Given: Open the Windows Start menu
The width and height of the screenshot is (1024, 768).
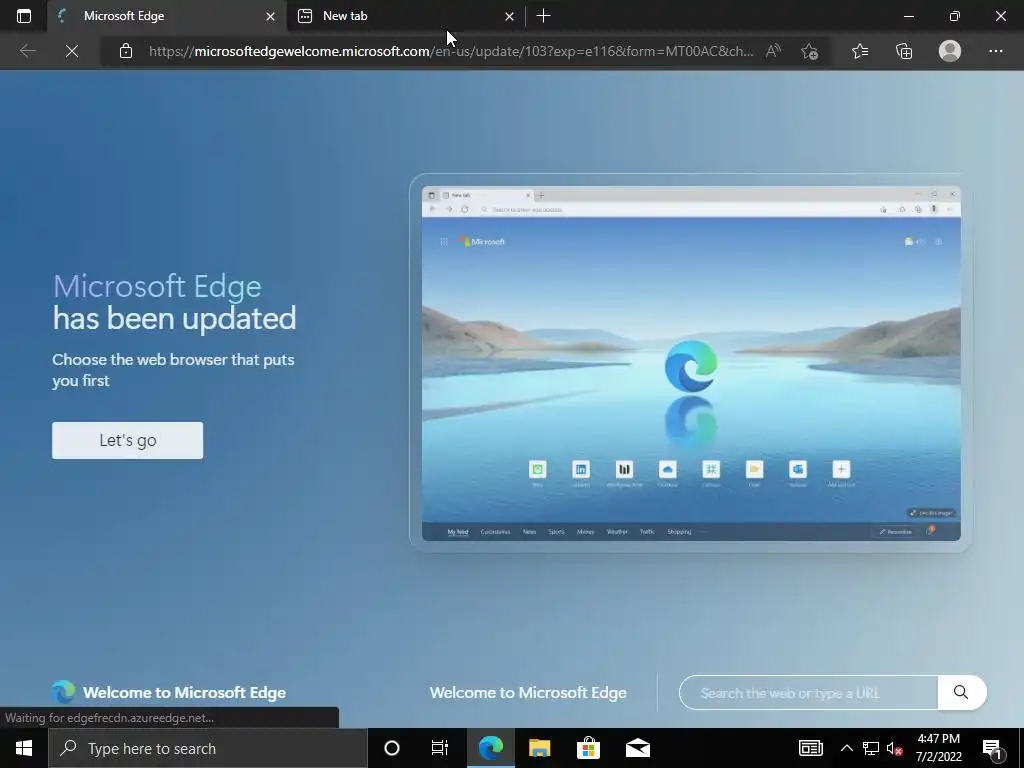Looking at the screenshot, I should pos(24,748).
